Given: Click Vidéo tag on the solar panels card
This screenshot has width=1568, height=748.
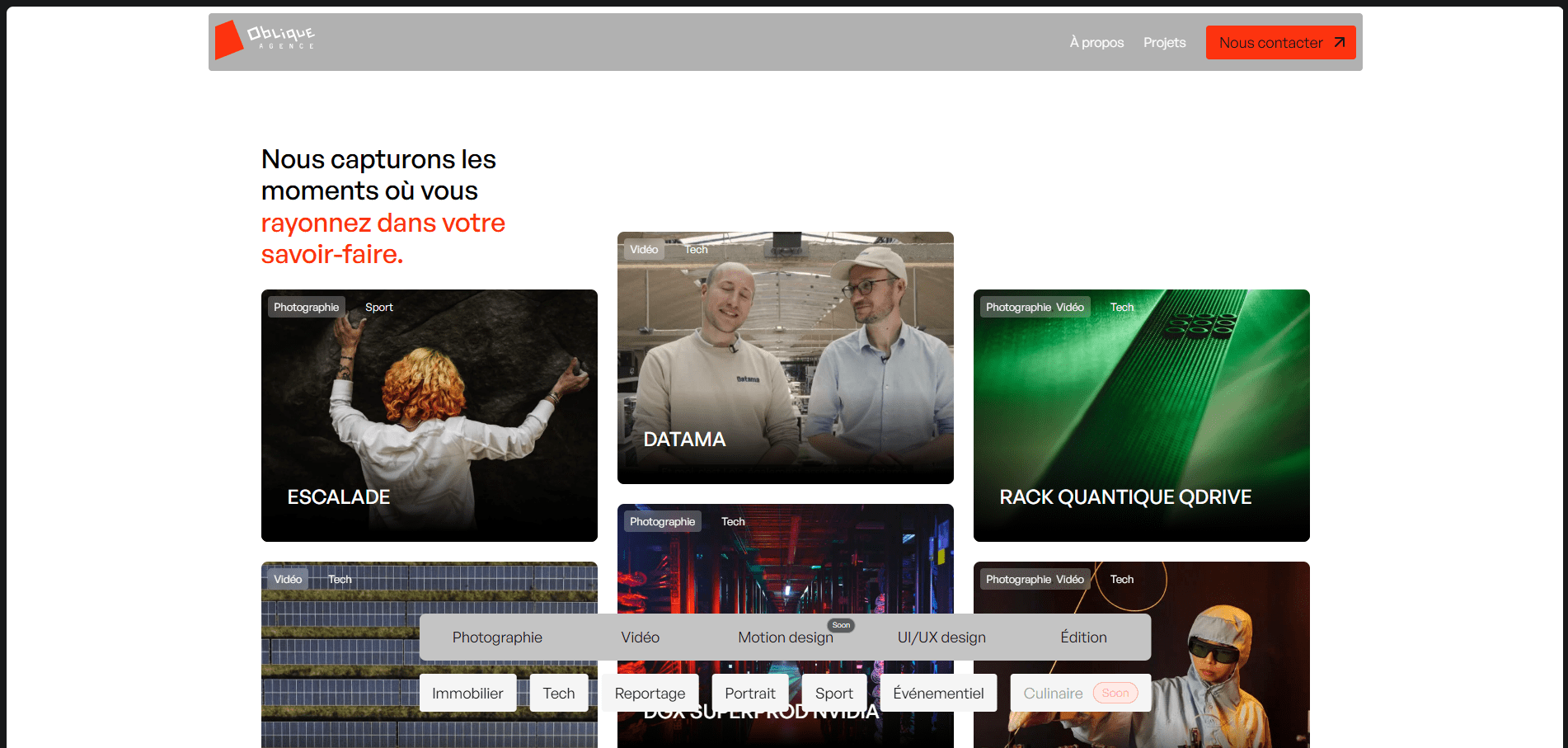Looking at the screenshot, I should [x=288, y=580].
